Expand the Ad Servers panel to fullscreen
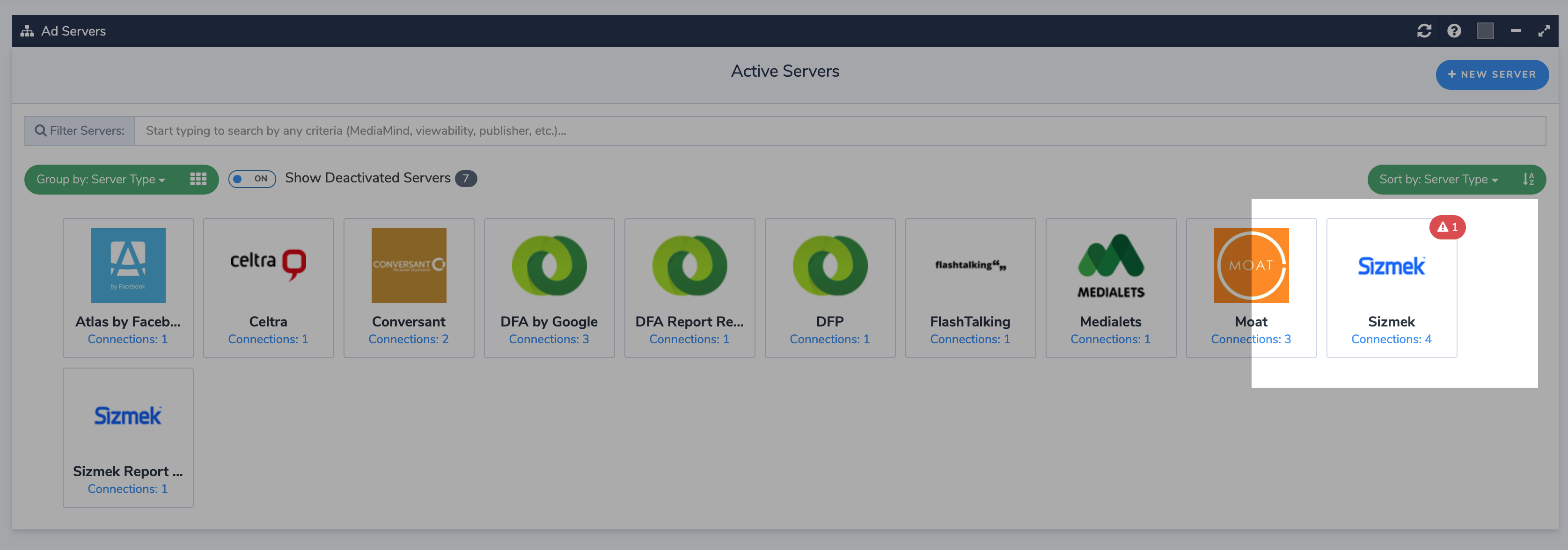Viewport: 1568px width, 550px height. (1544, 31)
